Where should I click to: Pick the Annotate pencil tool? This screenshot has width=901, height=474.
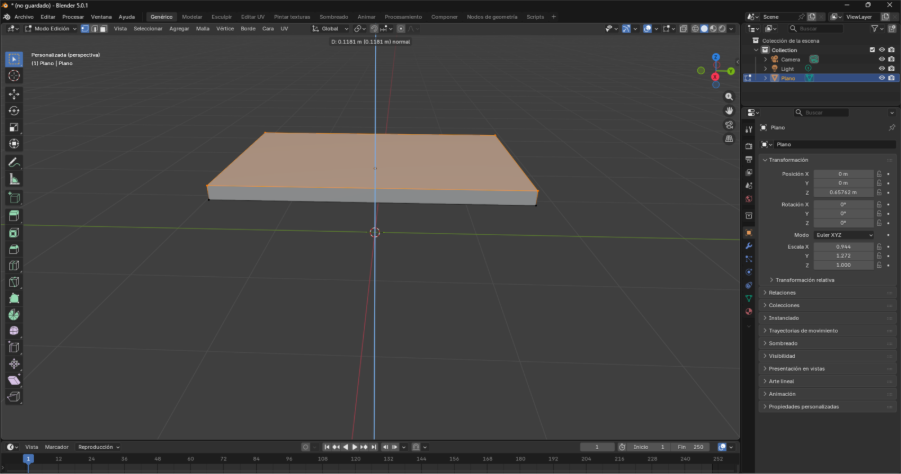point(14,162)
